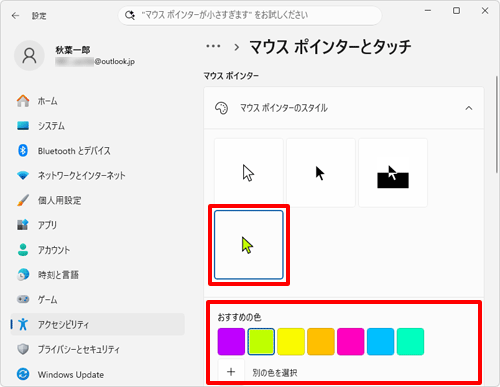Screen dimensions: 500x387
Task: Choose the yellow recommended color
Action: [291, 342]
